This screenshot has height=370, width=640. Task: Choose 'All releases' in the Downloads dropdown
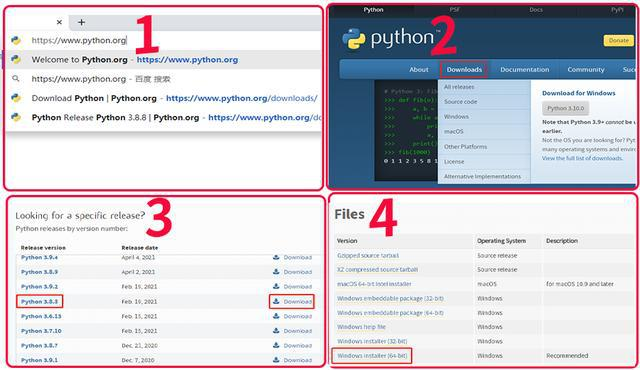pyautogui.click(x=459, y=87)
